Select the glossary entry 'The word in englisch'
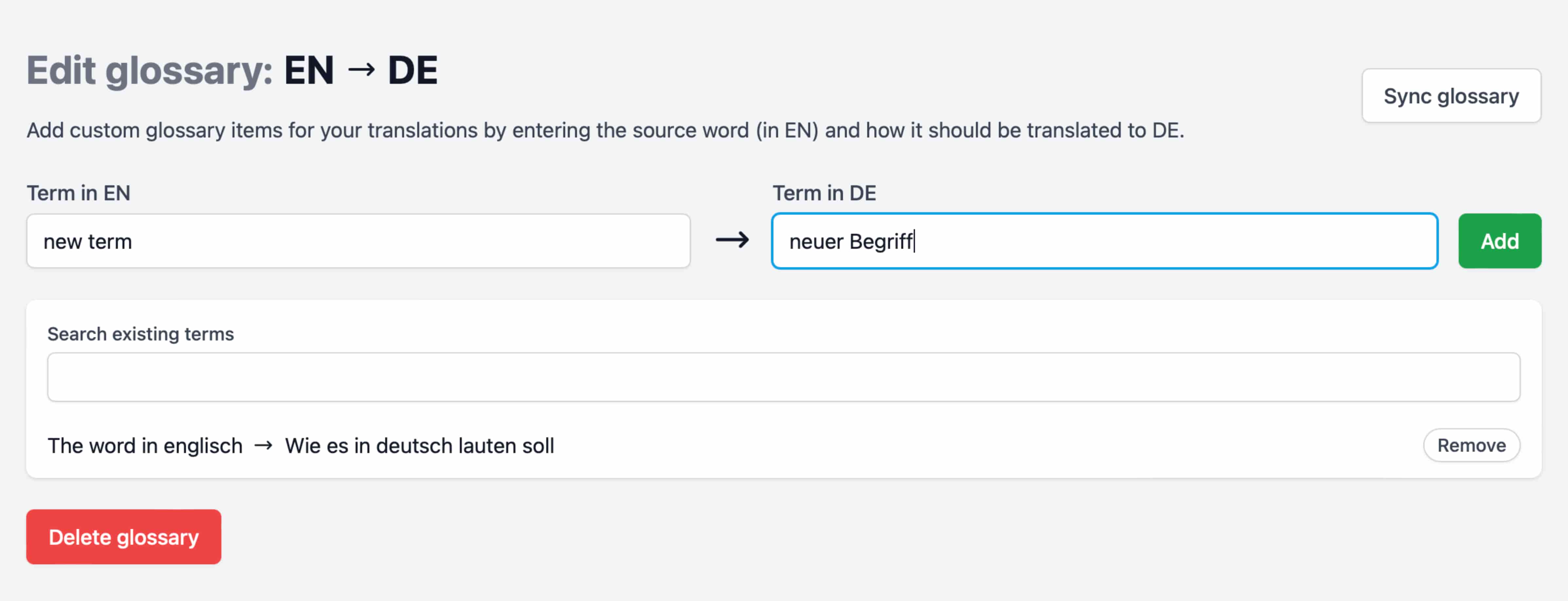 [145, 445]
